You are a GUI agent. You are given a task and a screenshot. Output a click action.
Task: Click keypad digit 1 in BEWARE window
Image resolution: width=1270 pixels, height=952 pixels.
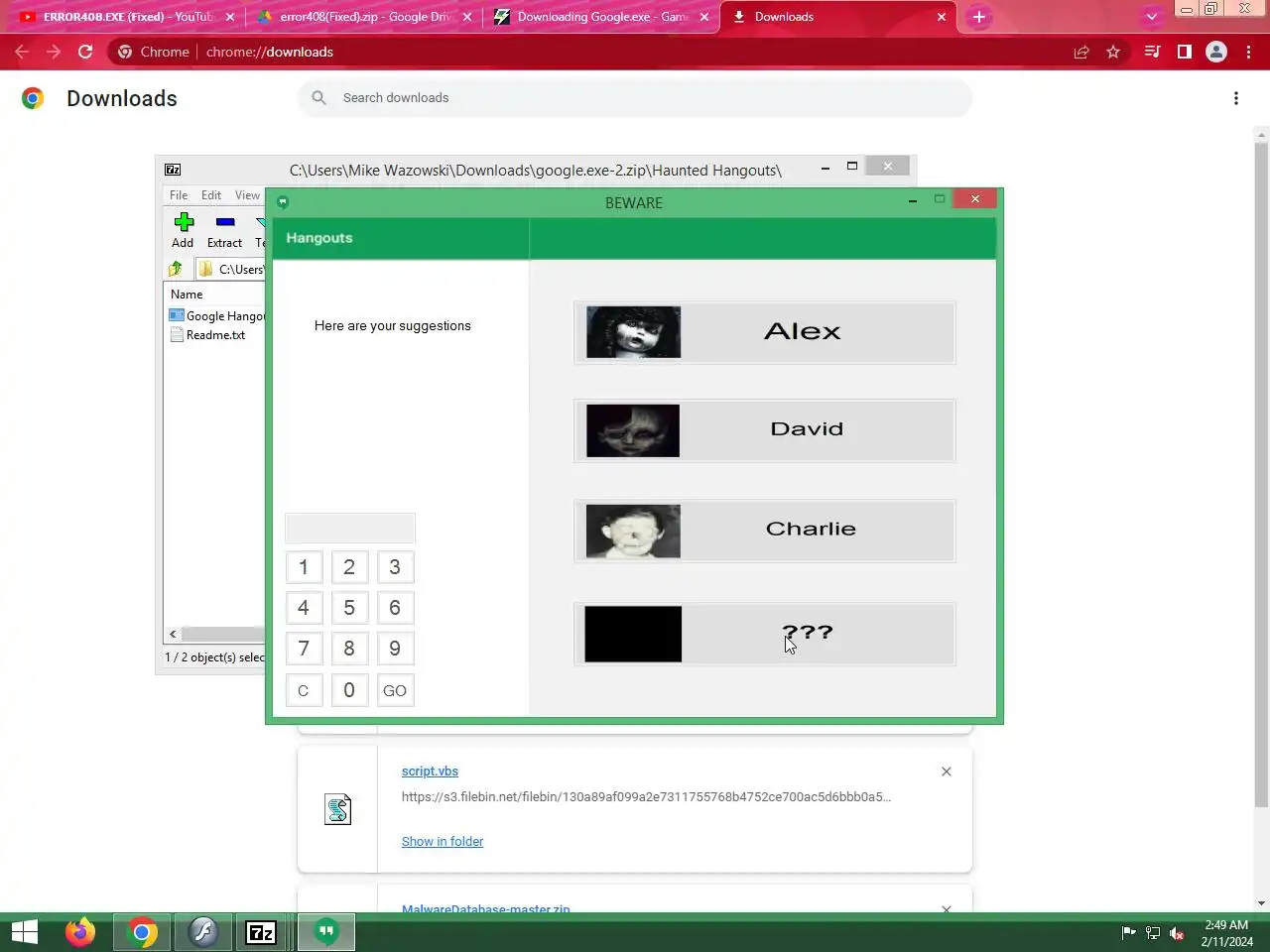point(304,567)
